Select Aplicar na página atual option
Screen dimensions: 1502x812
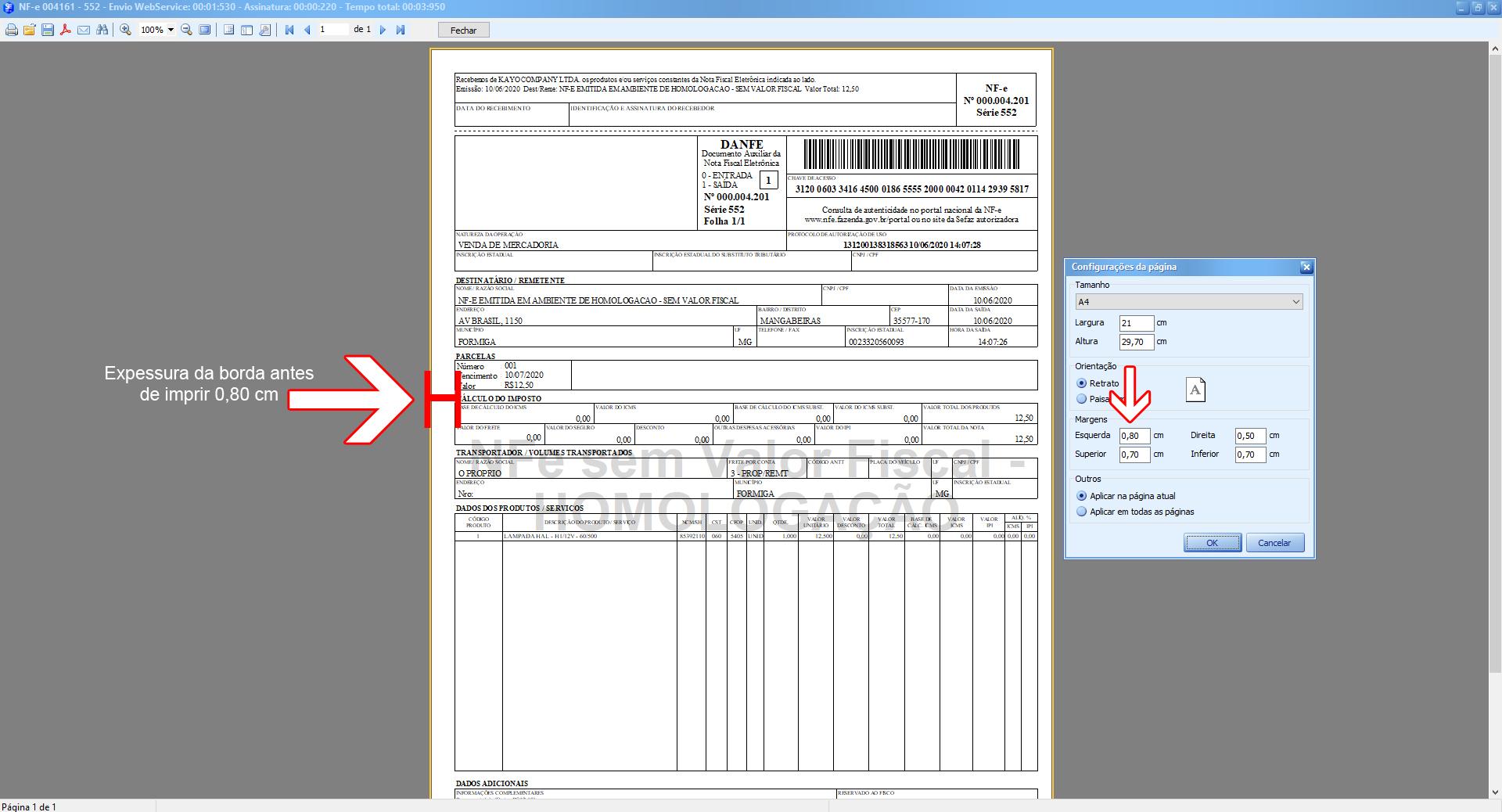[x=1082, y=496]
